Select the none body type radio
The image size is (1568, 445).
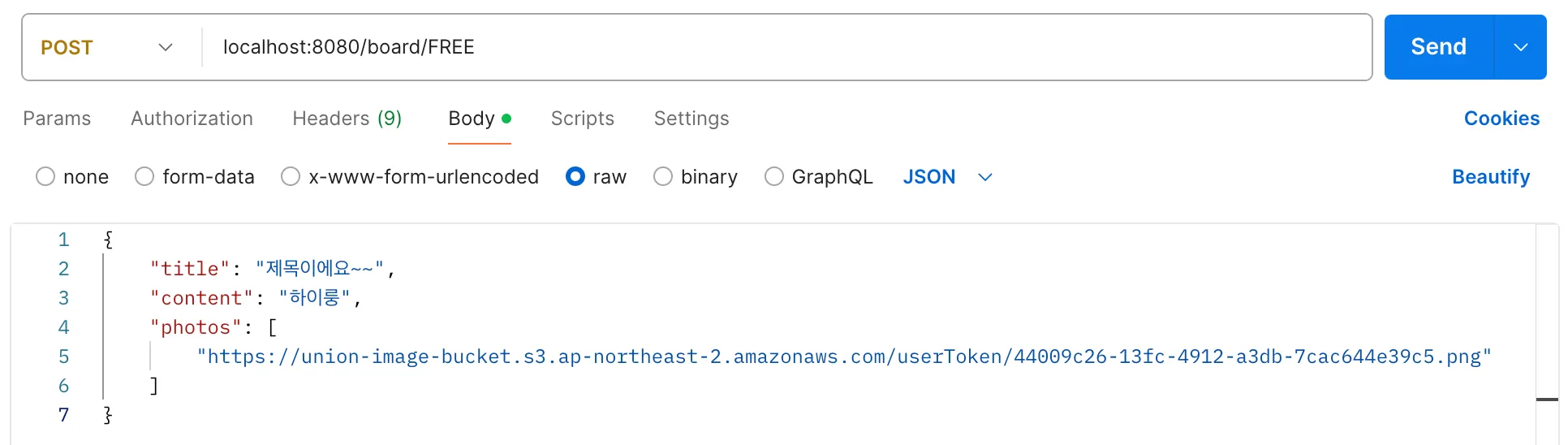(45, 177)
